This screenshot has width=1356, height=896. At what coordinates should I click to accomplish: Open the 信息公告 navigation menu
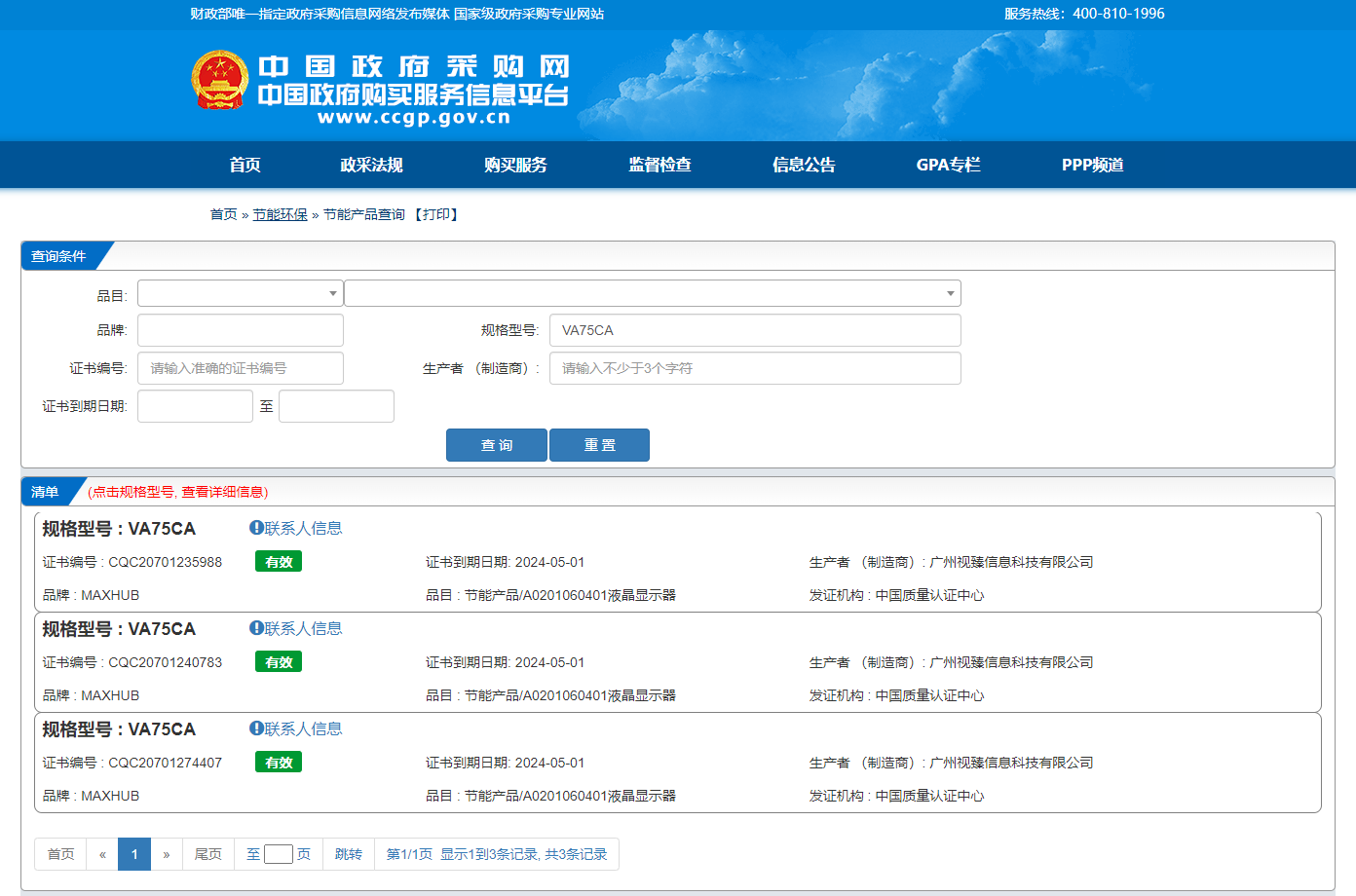click(804, 165)
